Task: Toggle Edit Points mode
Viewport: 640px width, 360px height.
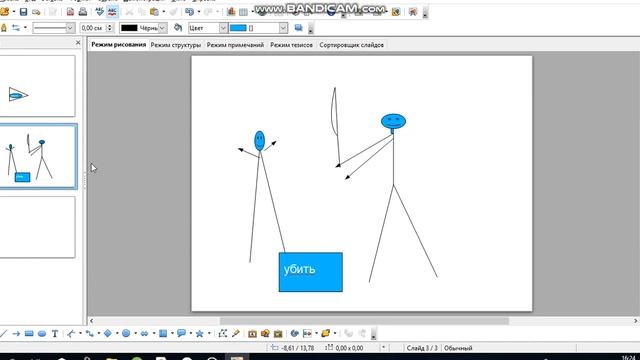Action: point(222,334)
